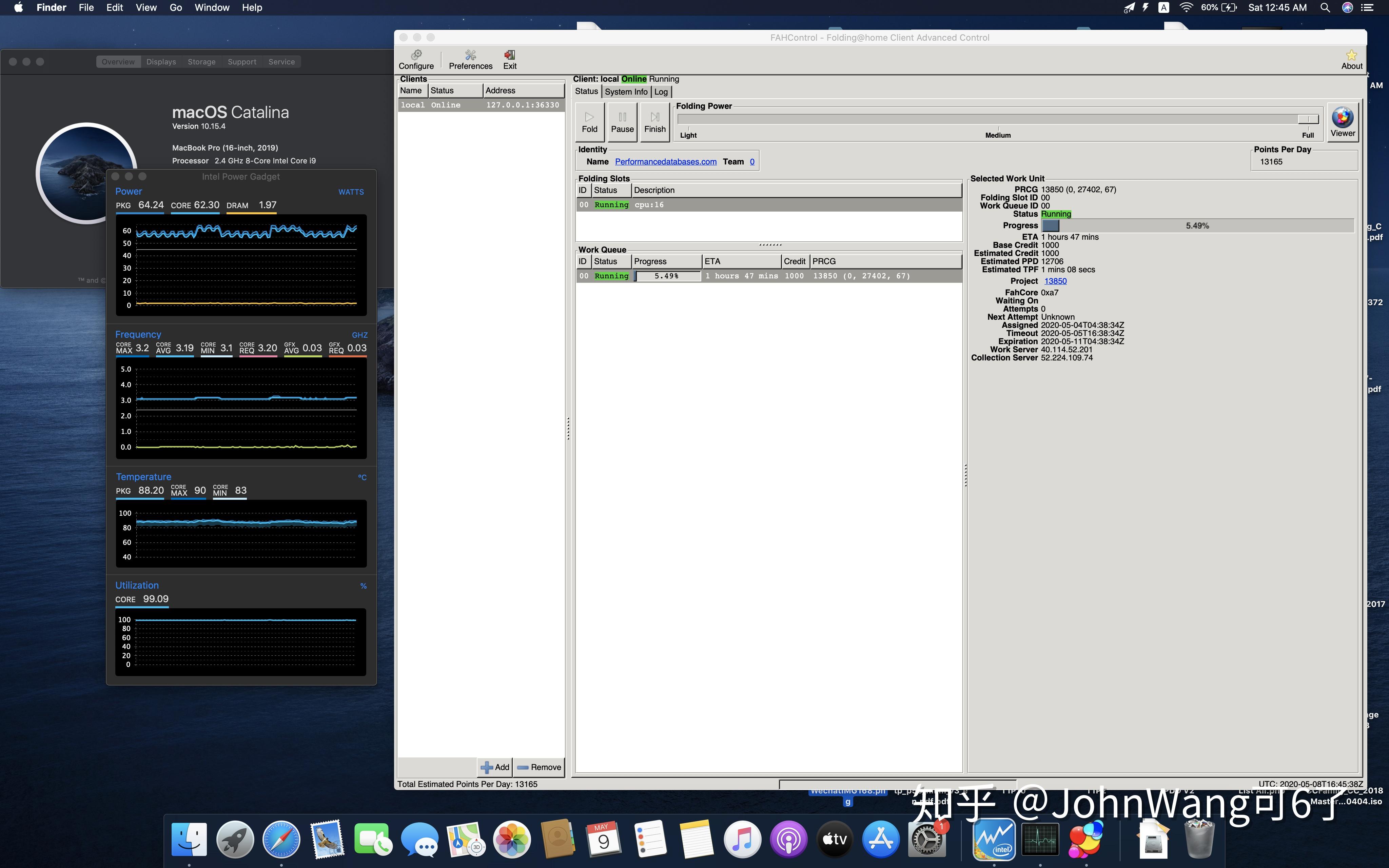Open App Store from the Dock

(880, 839)
